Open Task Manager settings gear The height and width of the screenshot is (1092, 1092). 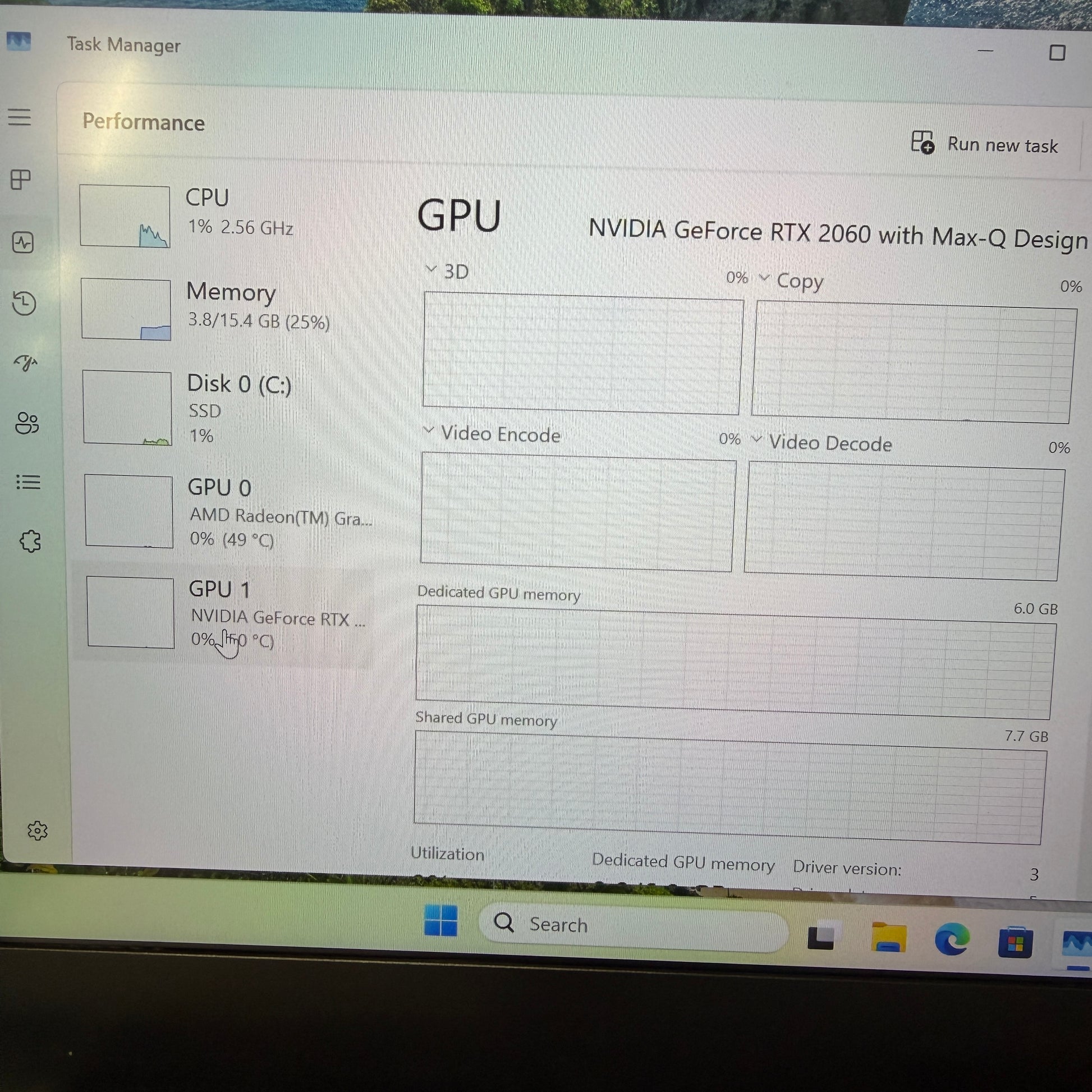point(37,831)
